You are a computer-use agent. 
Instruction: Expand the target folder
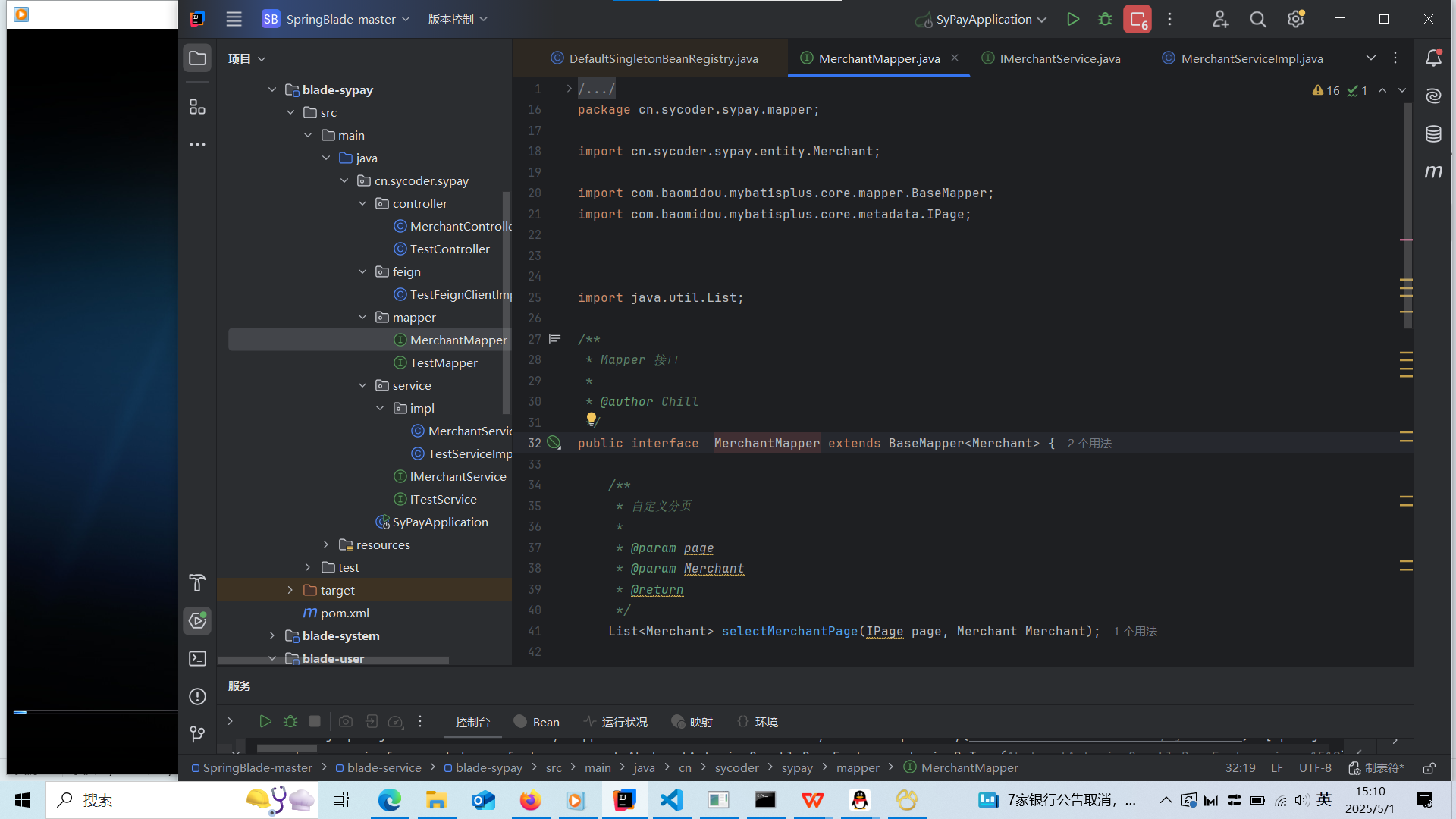[x=290, y=590]
